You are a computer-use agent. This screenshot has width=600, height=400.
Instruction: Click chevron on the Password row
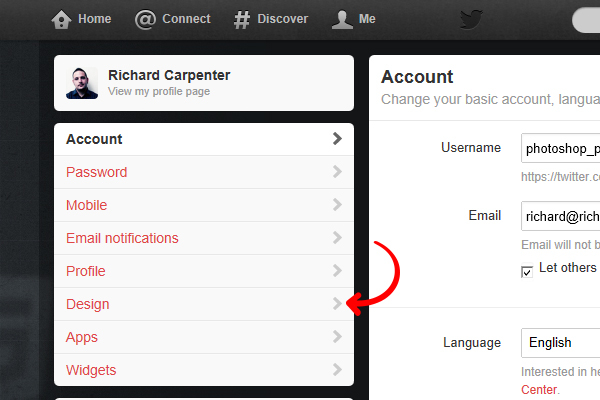click(337, 171)
